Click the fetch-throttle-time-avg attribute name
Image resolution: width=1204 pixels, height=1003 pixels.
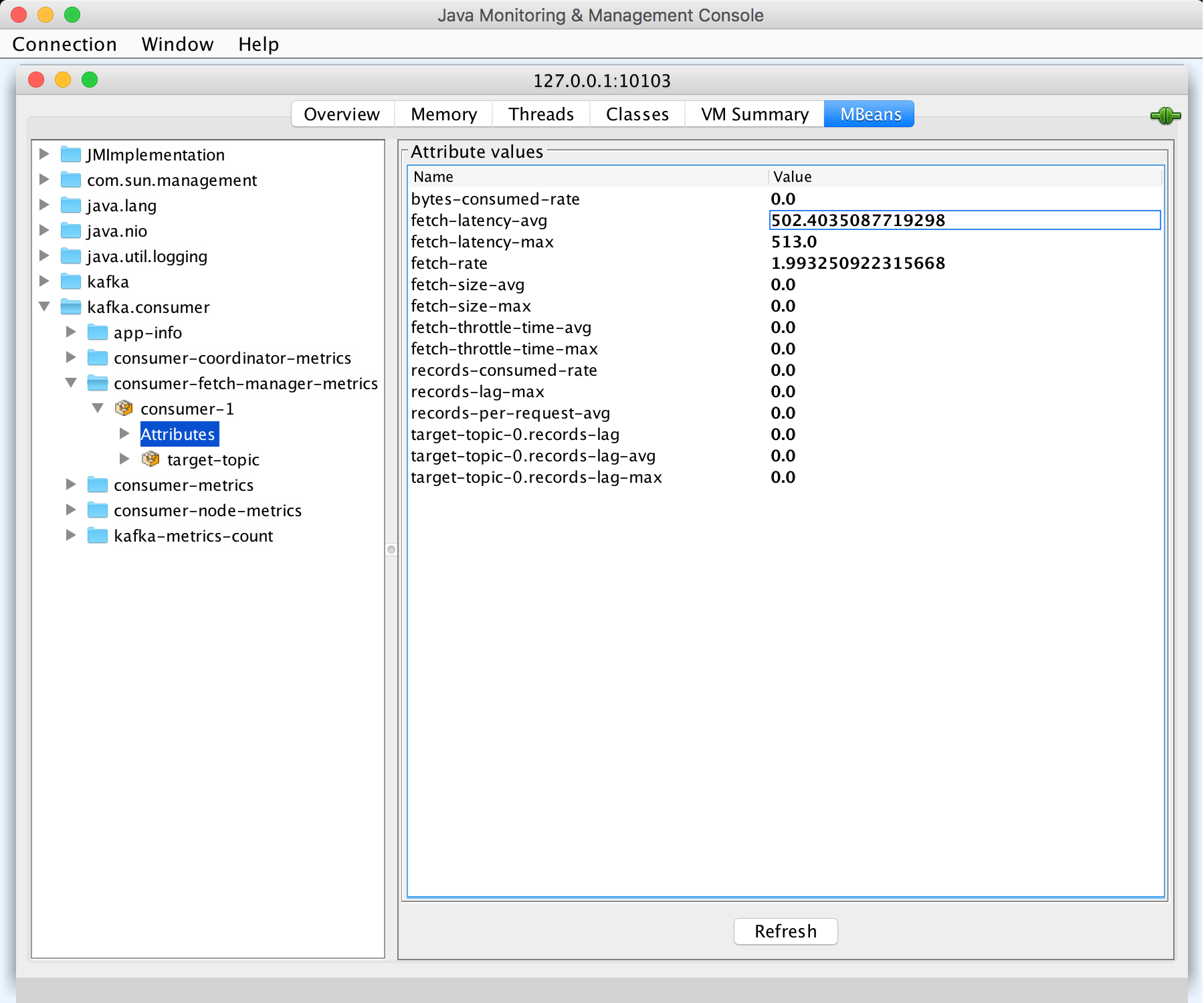pyautogui.click(x=501, y=327)
